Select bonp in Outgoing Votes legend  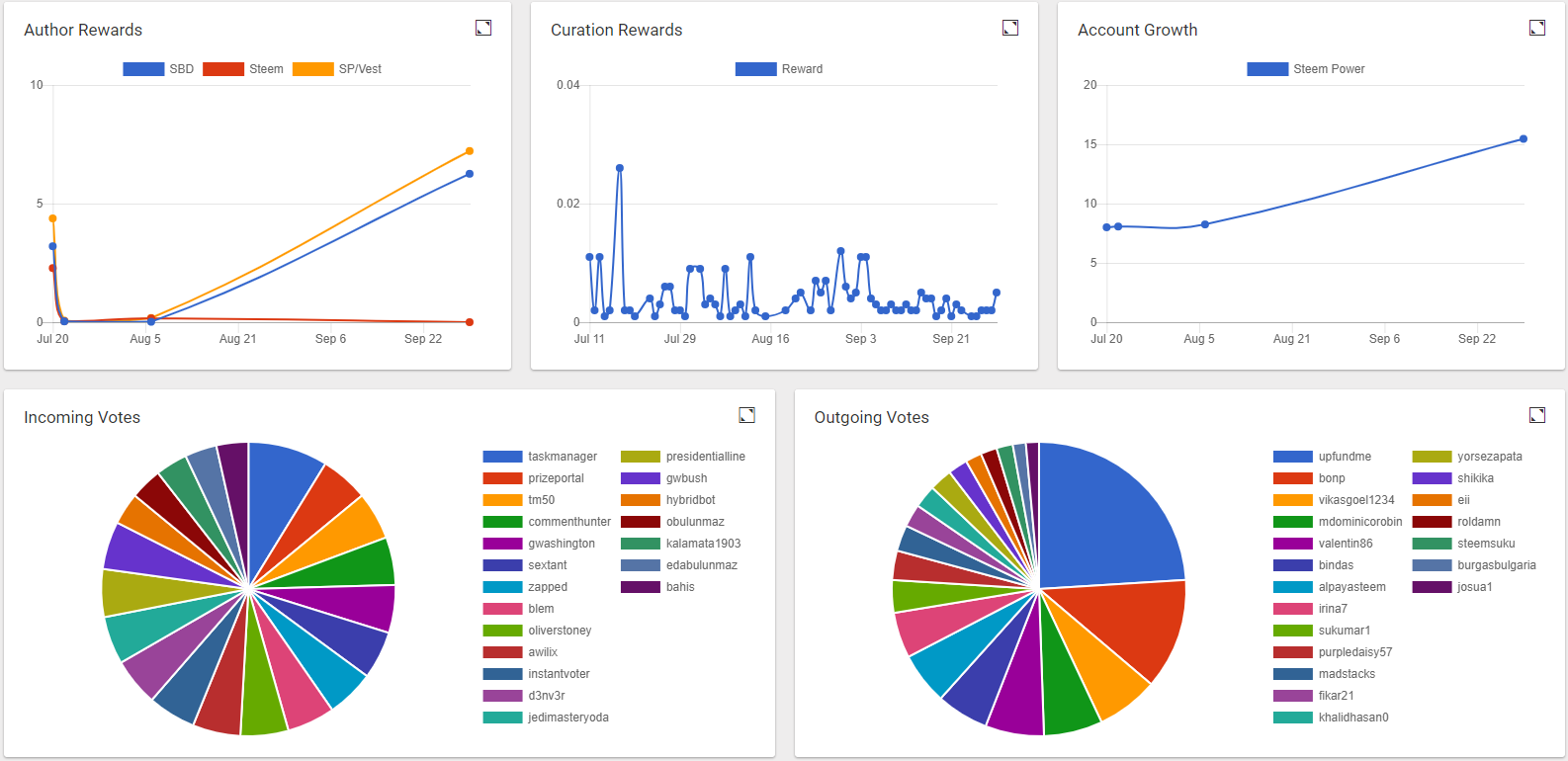click(1332, 478)
